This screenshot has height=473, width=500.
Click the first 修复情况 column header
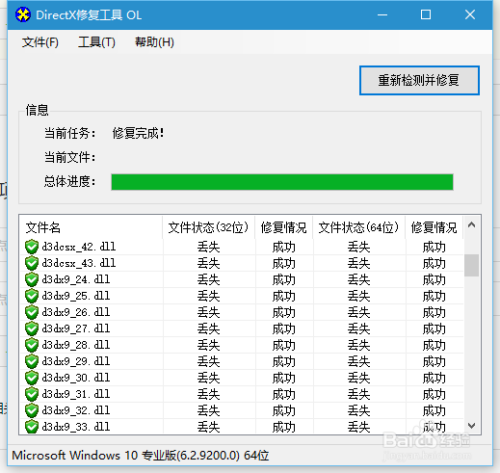[284, 228]
